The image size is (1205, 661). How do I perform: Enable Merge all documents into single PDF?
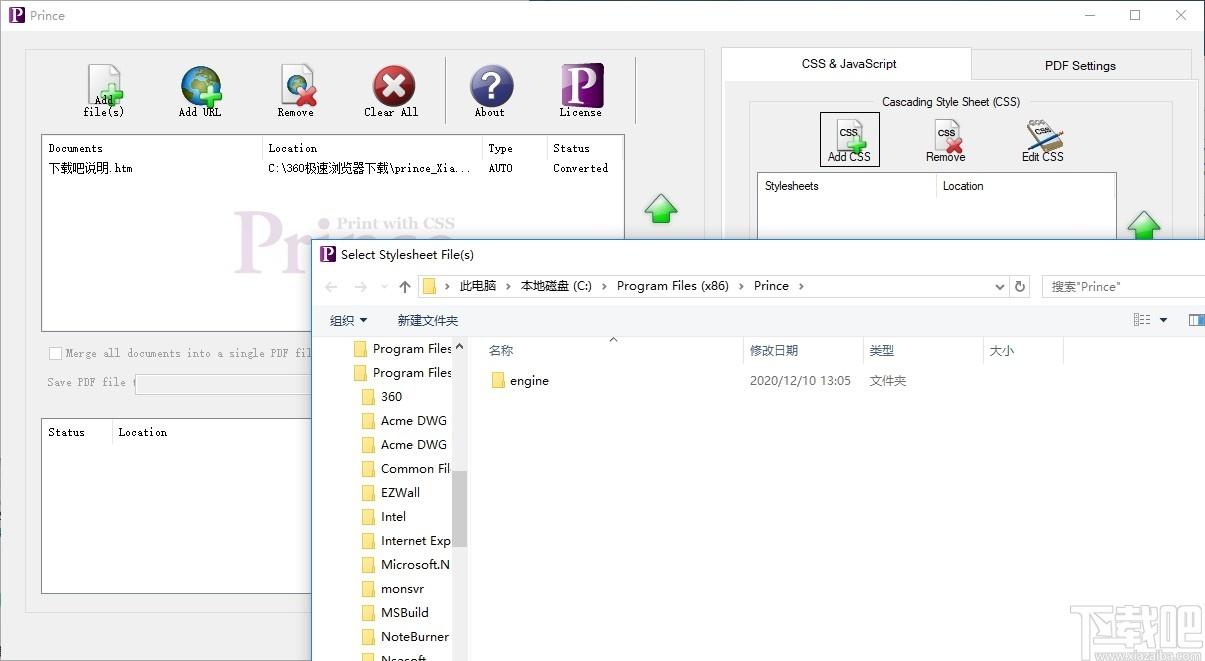tap(56, 353)
